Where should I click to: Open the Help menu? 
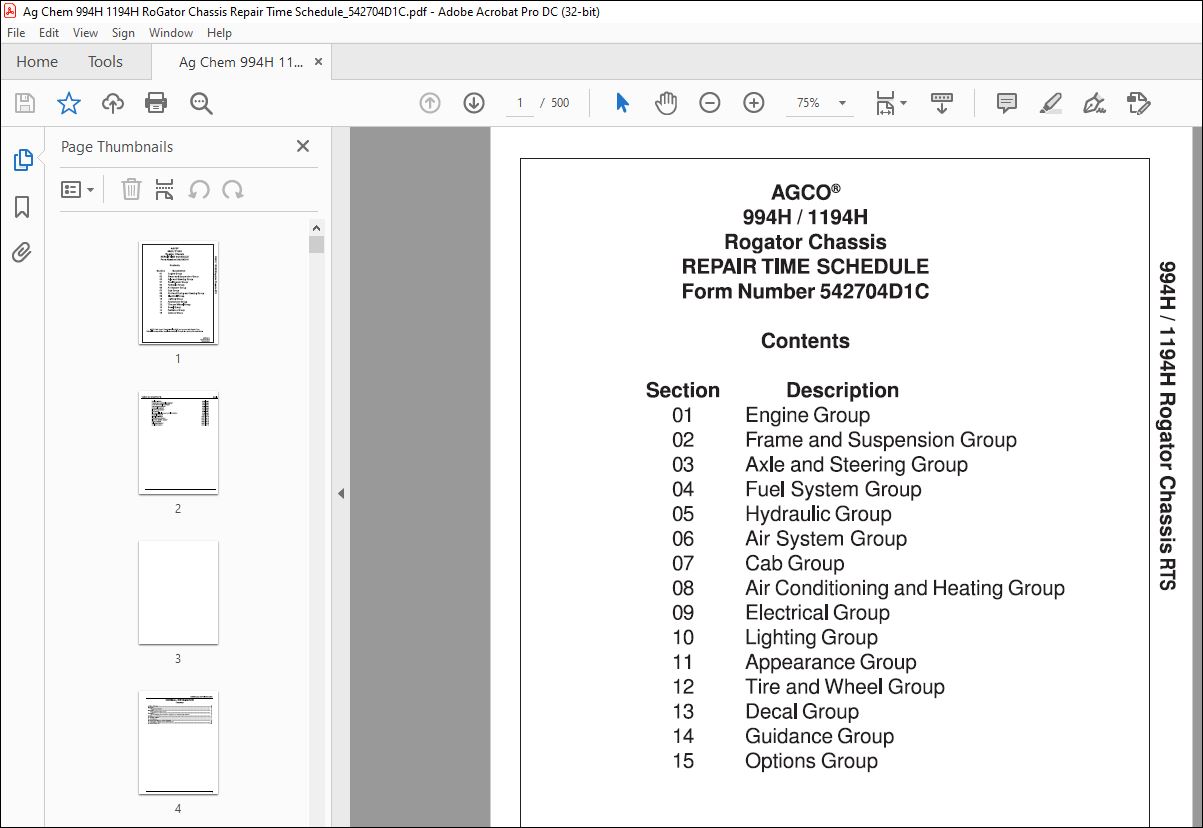click(219, 33)
